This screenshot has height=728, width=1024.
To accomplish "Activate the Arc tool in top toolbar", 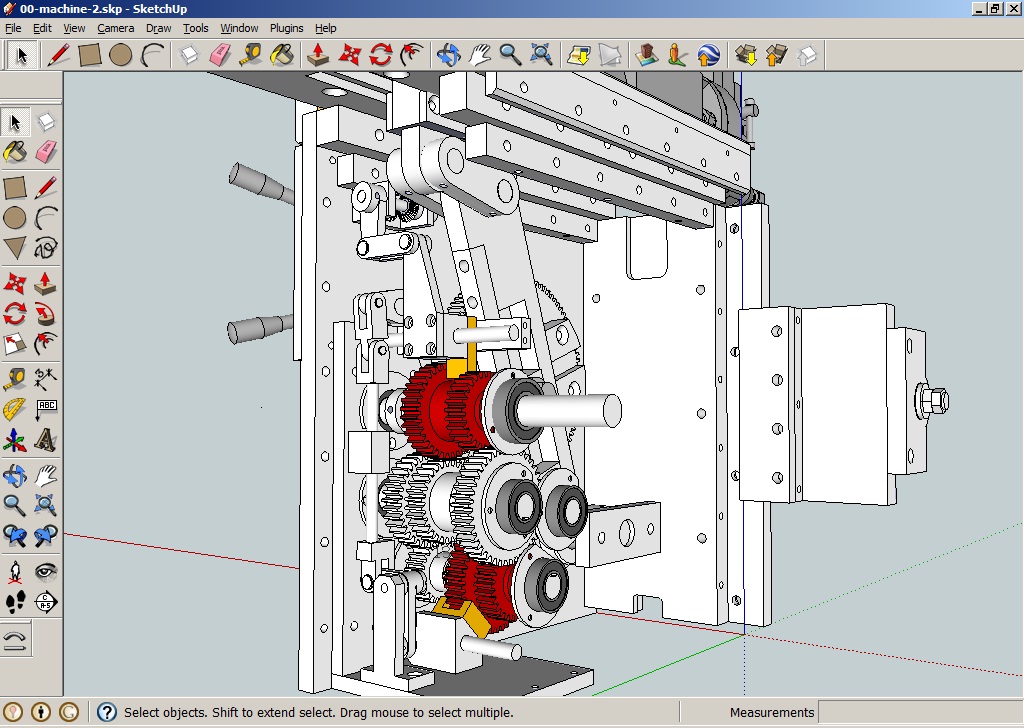I will point(152,55).
